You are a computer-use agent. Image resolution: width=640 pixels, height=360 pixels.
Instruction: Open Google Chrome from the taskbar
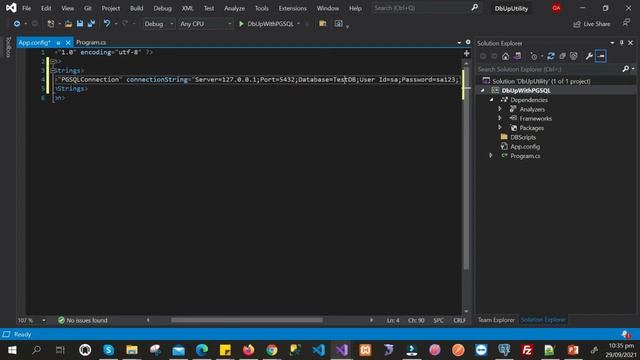(271, 350)
